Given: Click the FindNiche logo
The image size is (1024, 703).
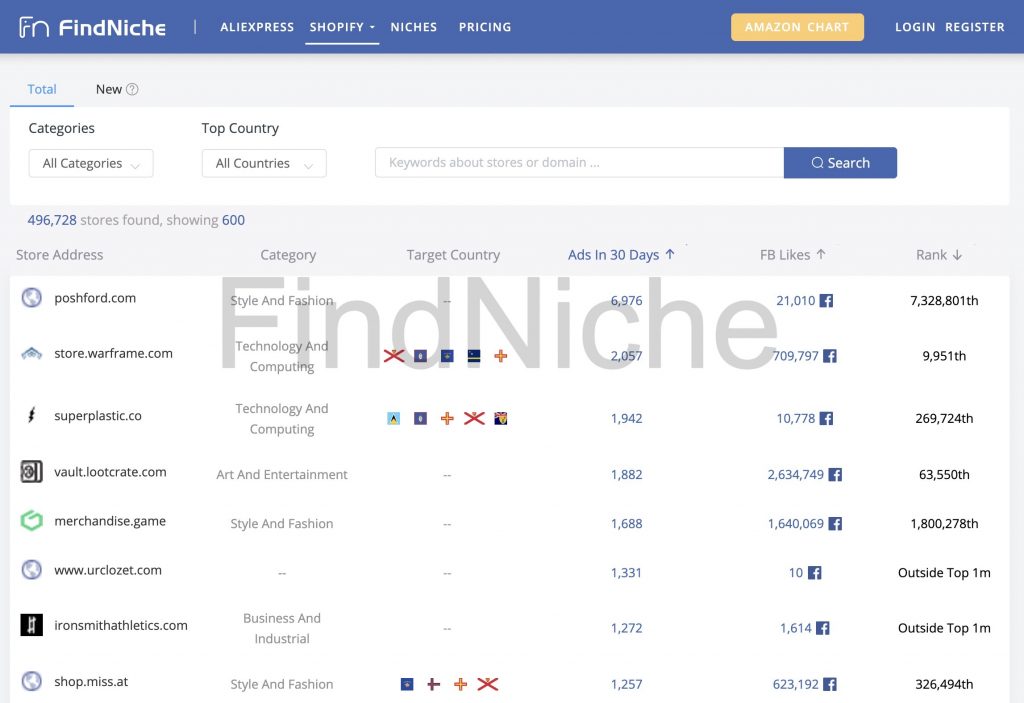Looking at the screenshot, I should tap(92, 27).
